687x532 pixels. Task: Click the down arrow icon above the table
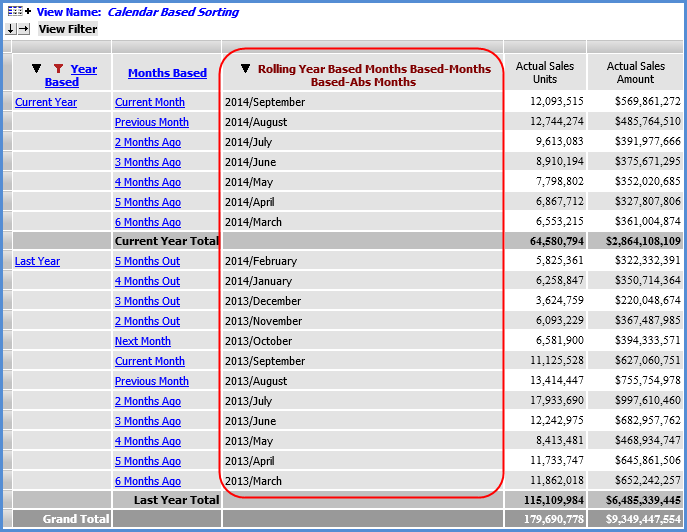11,29
